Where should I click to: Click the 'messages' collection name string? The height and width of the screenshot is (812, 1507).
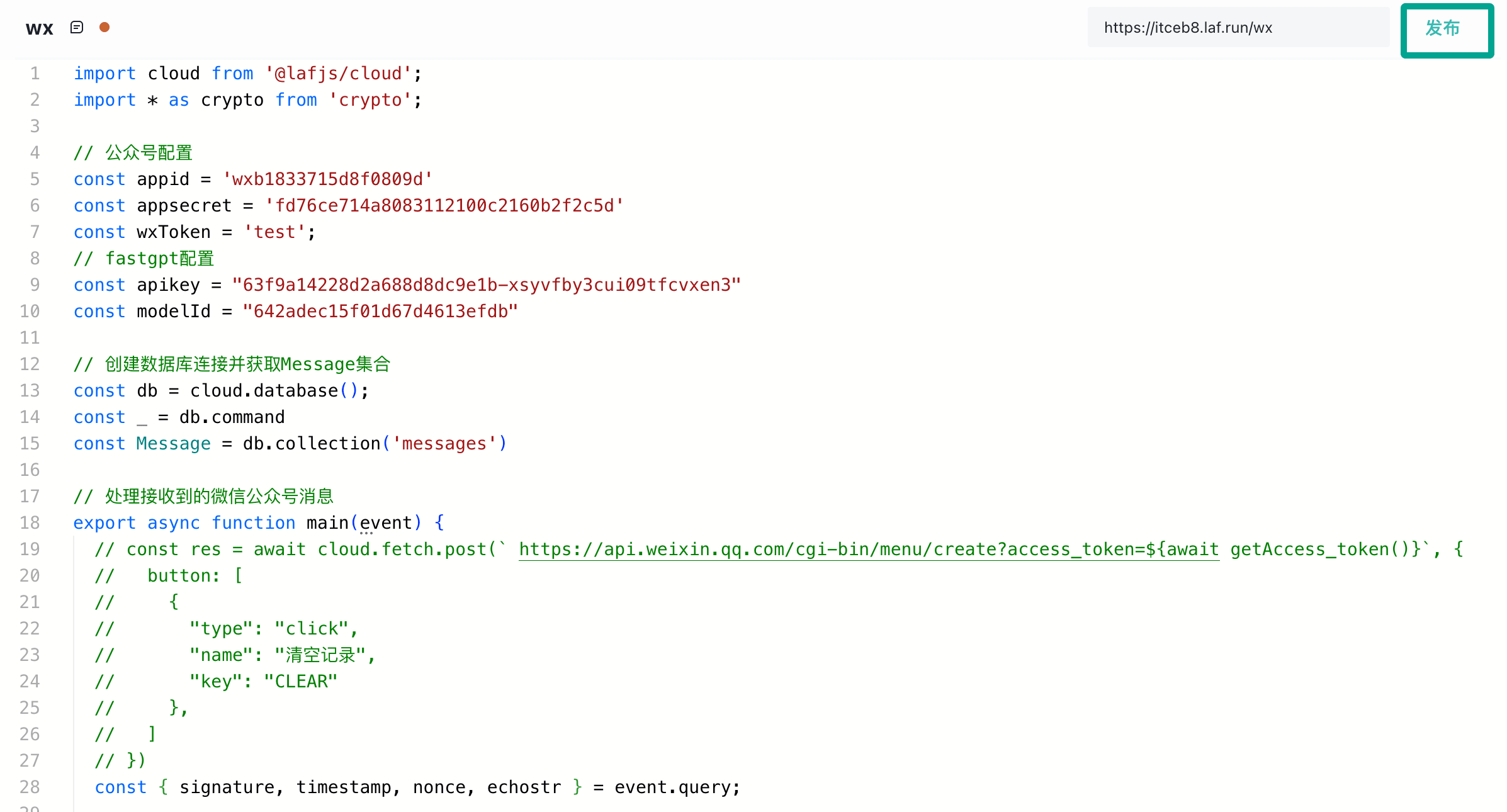(x=444, y=444)
